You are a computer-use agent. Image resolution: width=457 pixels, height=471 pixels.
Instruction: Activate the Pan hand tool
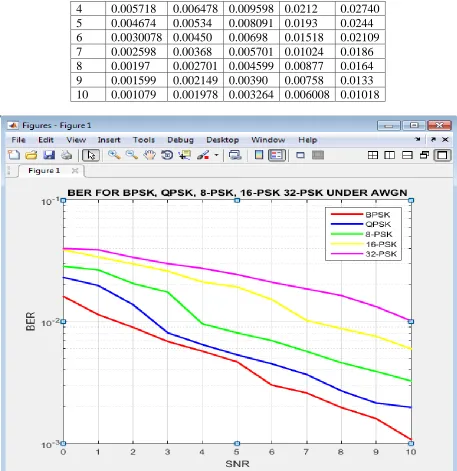tap(150, 155)
